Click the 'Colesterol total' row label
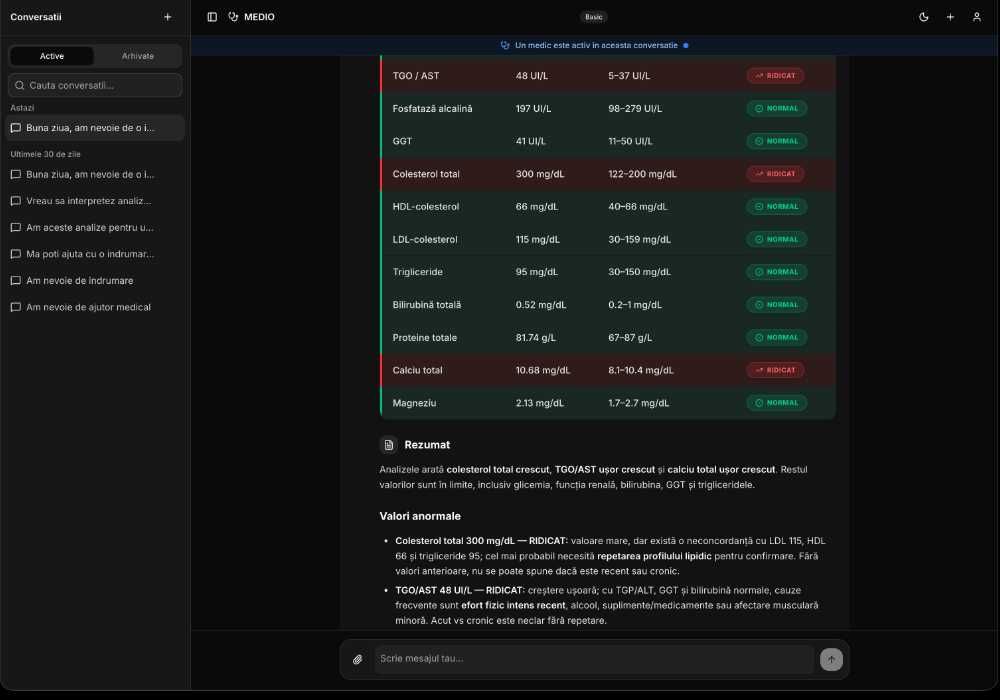Screen dimensions: 1000x700 coord(426,174)
